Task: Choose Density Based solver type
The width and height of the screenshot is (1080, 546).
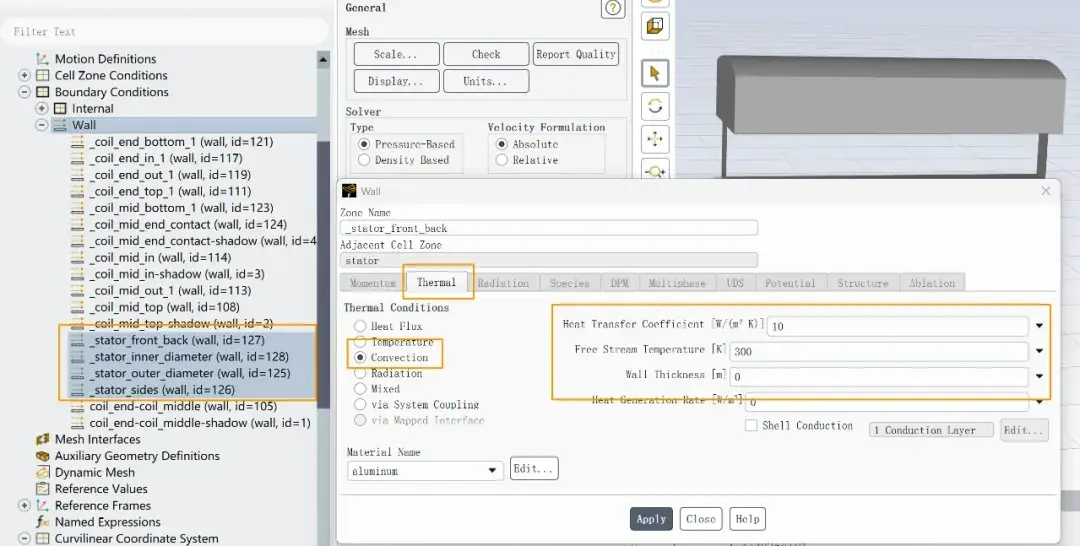Action: coord(364,160)
